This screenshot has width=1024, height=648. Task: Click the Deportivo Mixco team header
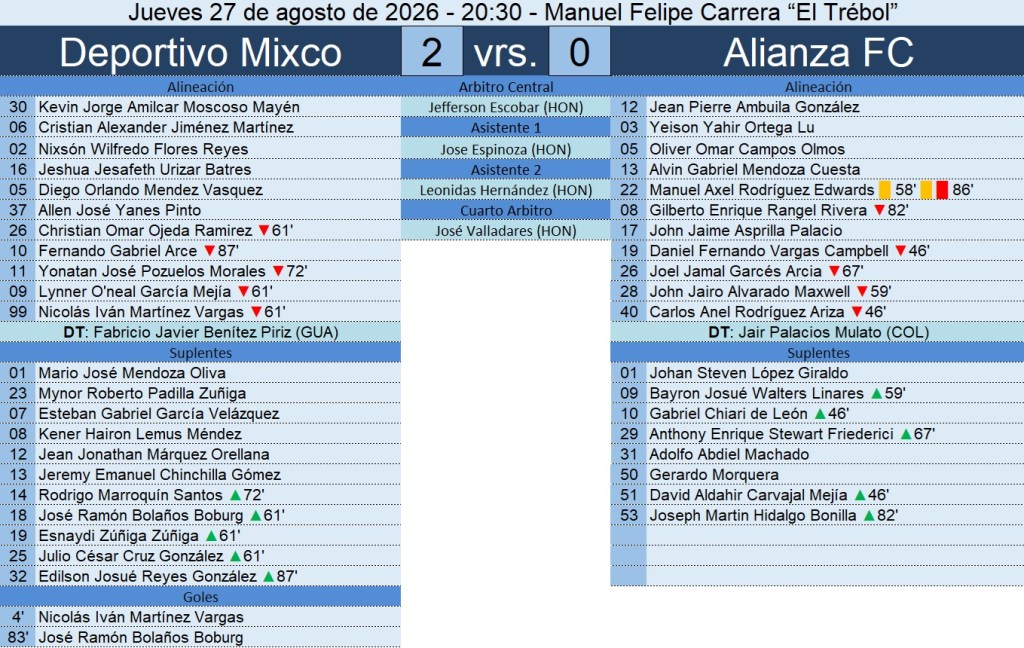coord(200,52)
